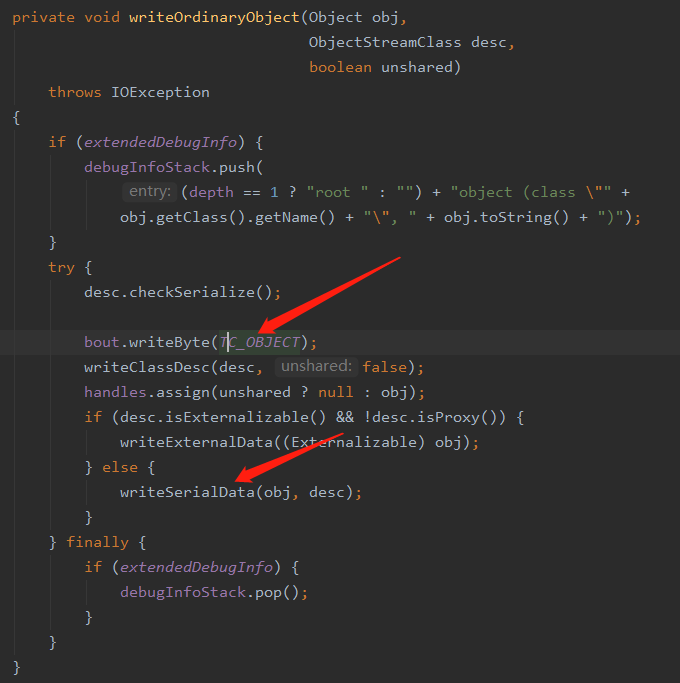Screen dimensions: 680x683
Task: Click the writeSerialData method call
Action: (187, 492)
